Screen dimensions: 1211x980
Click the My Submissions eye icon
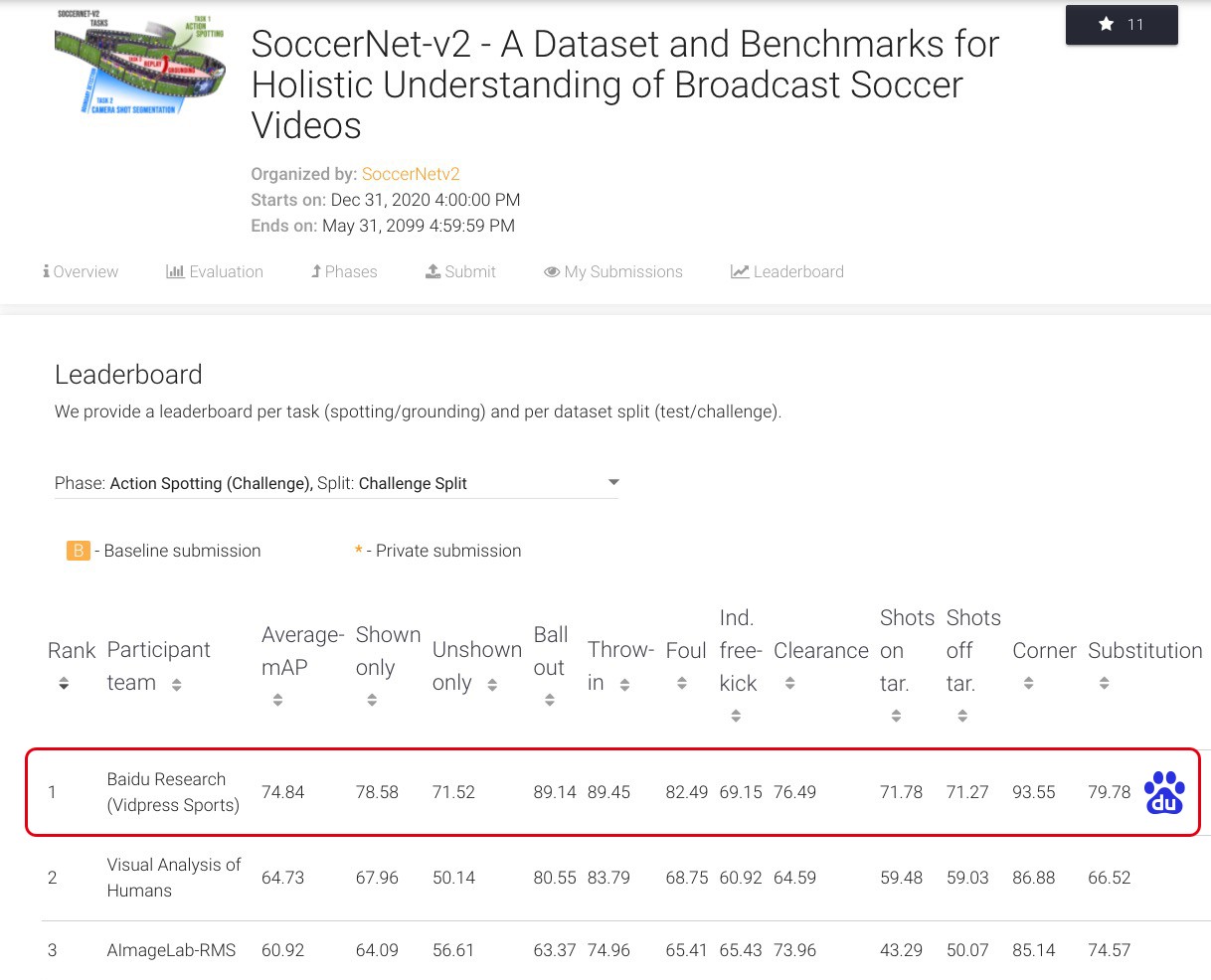(x=551, y=270)
